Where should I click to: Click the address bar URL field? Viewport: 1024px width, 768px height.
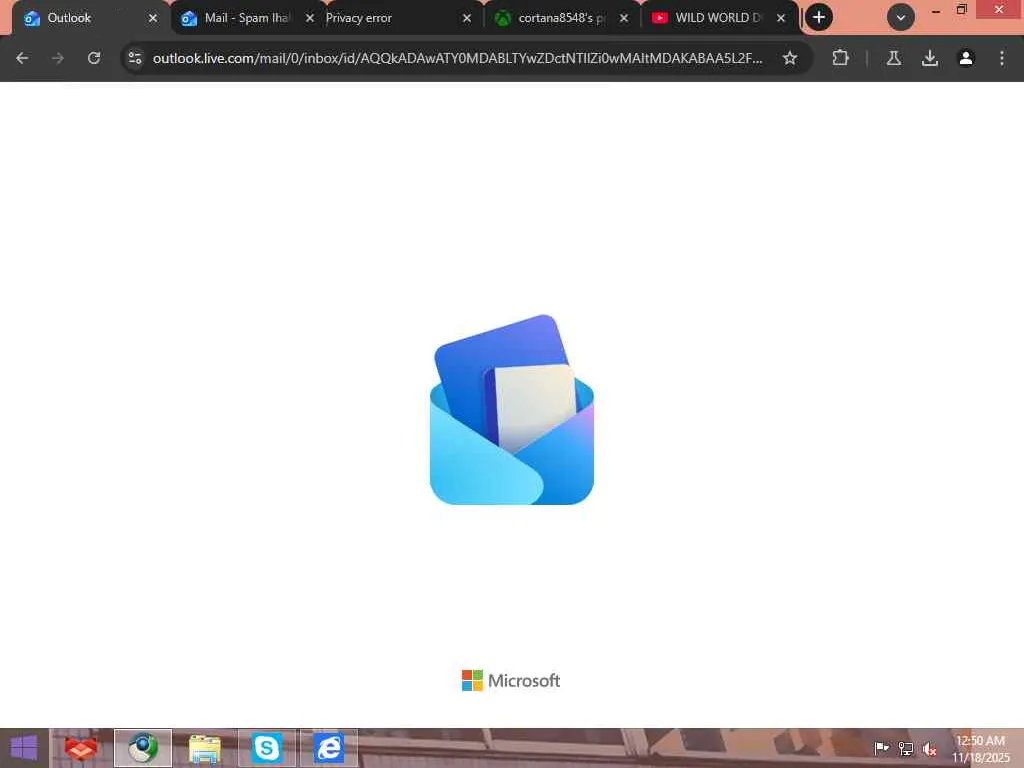coord(457,58)
